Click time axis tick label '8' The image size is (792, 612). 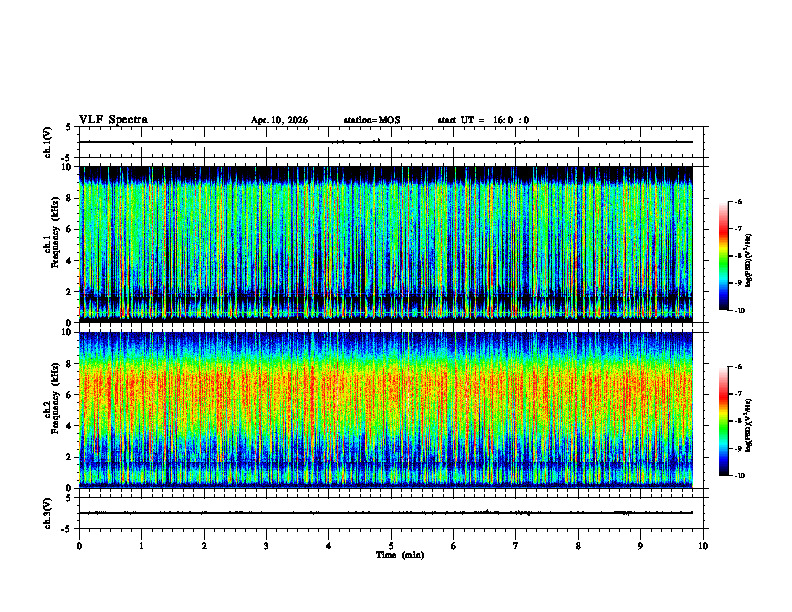(x=578, y=546)
